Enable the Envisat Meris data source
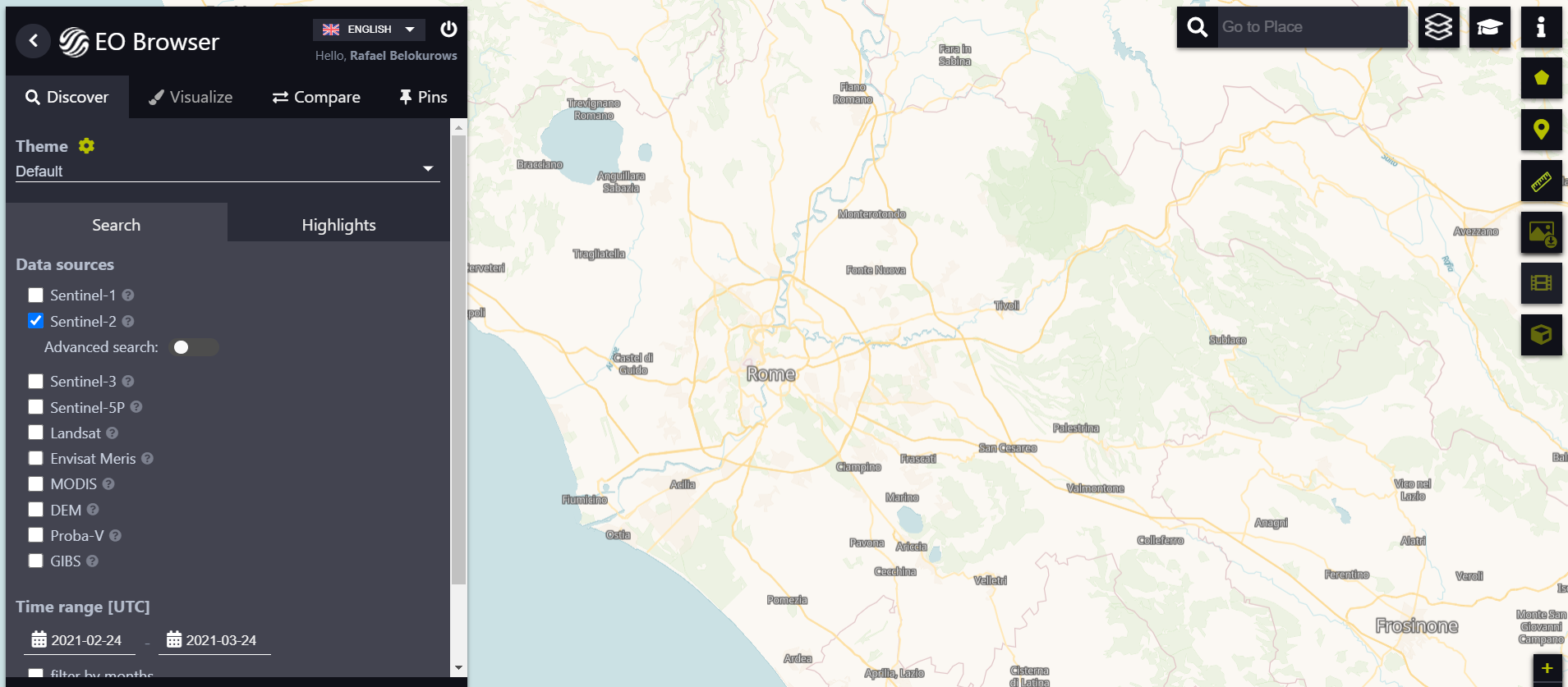 [x=35, y=458]
